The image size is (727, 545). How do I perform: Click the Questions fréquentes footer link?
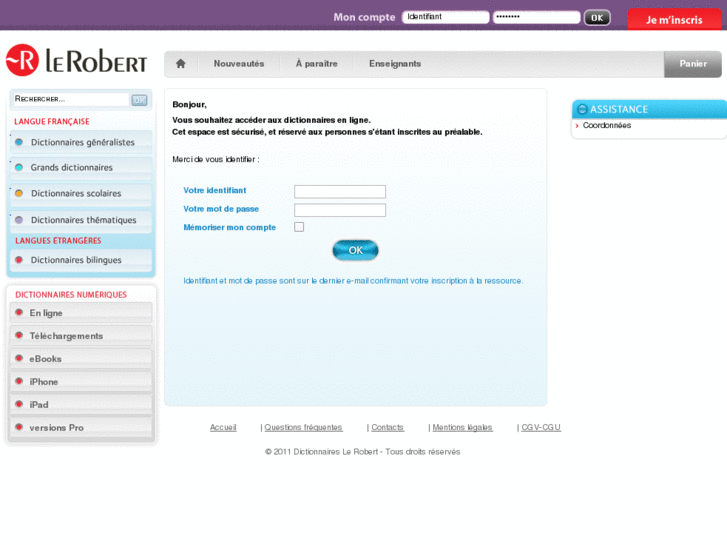[x=303, y=427]
